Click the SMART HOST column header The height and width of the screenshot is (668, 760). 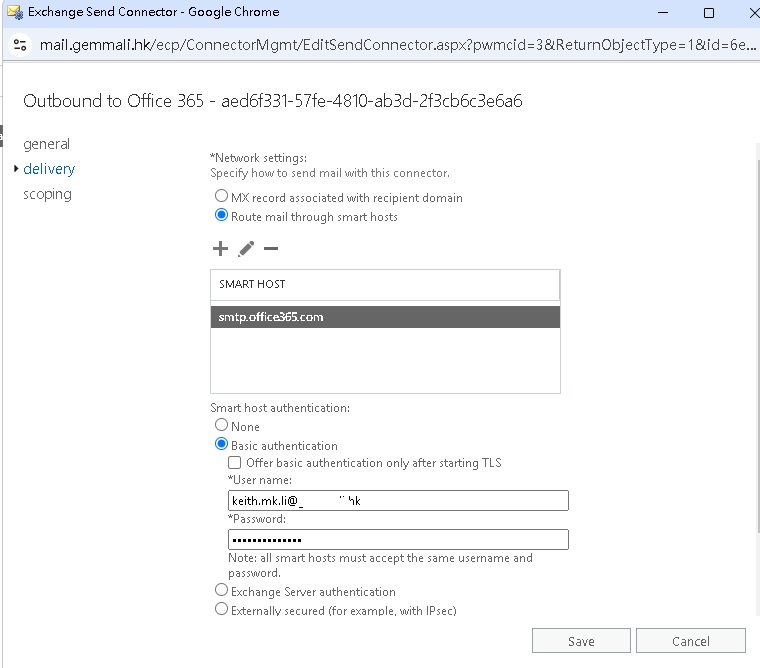coord(385,285)
